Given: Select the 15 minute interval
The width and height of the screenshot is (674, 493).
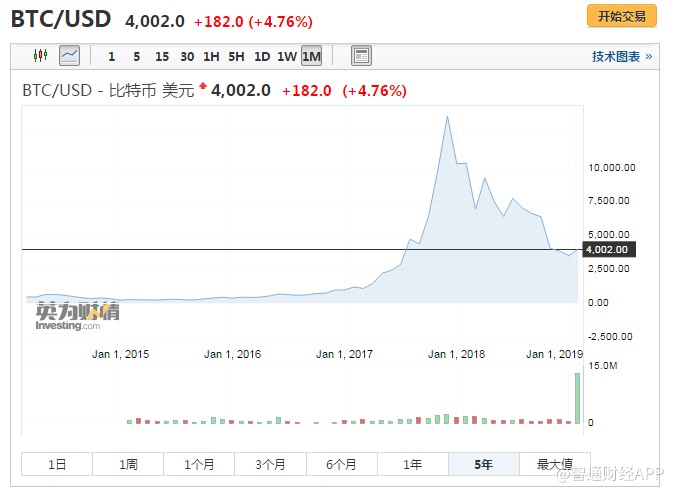Looking at the screenshot, I should click(161, 57).
